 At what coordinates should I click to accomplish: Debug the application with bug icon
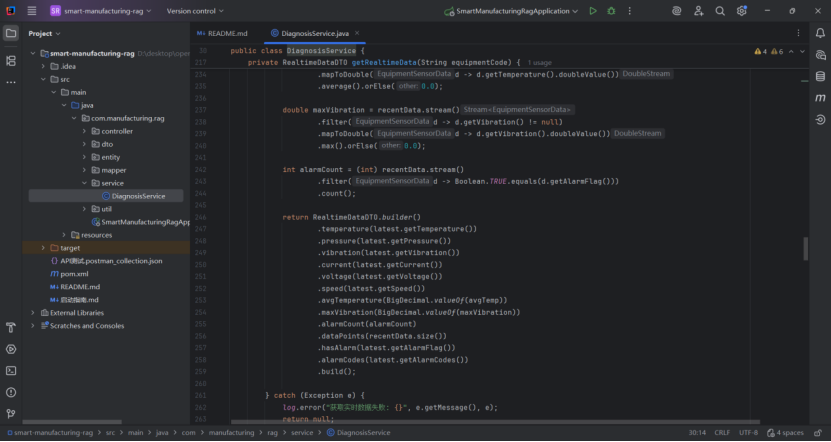tap(611, 11)
